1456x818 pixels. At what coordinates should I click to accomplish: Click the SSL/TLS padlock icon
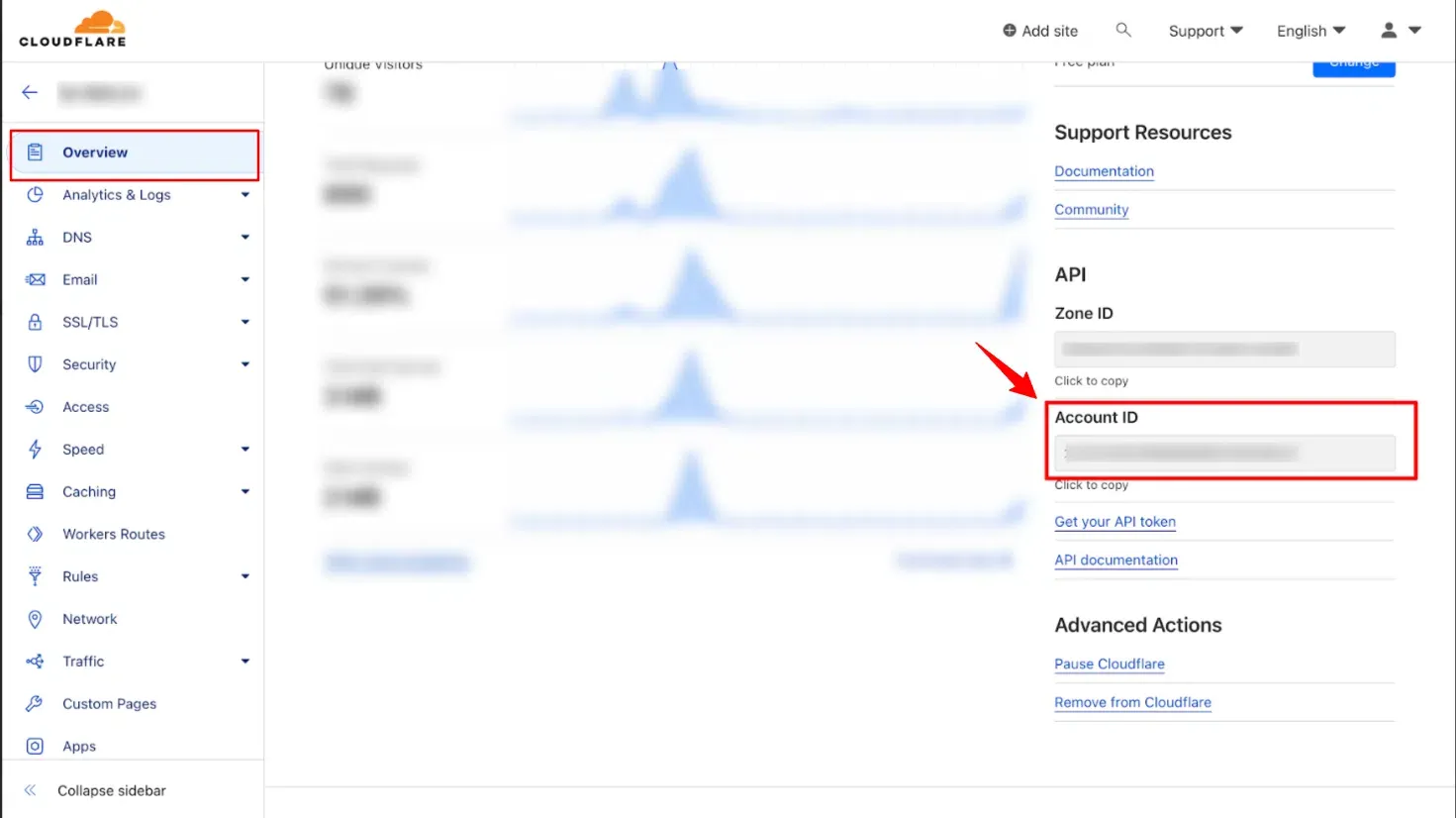tap(35, 322)
